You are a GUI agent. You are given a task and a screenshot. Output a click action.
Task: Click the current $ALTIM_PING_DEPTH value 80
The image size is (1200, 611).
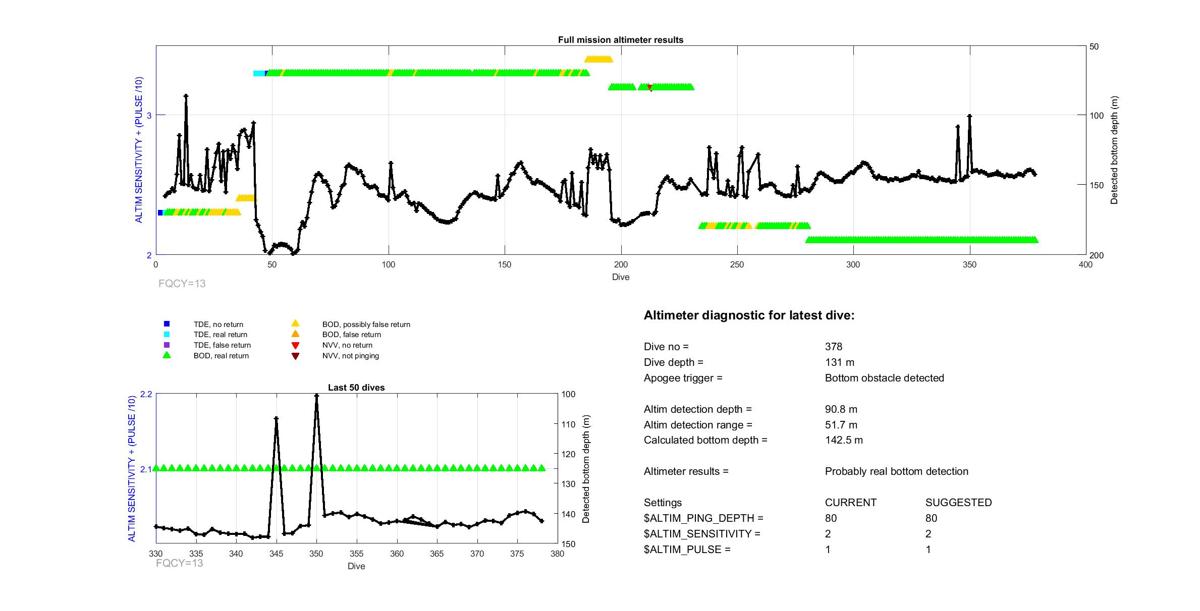tap(831, 518)
